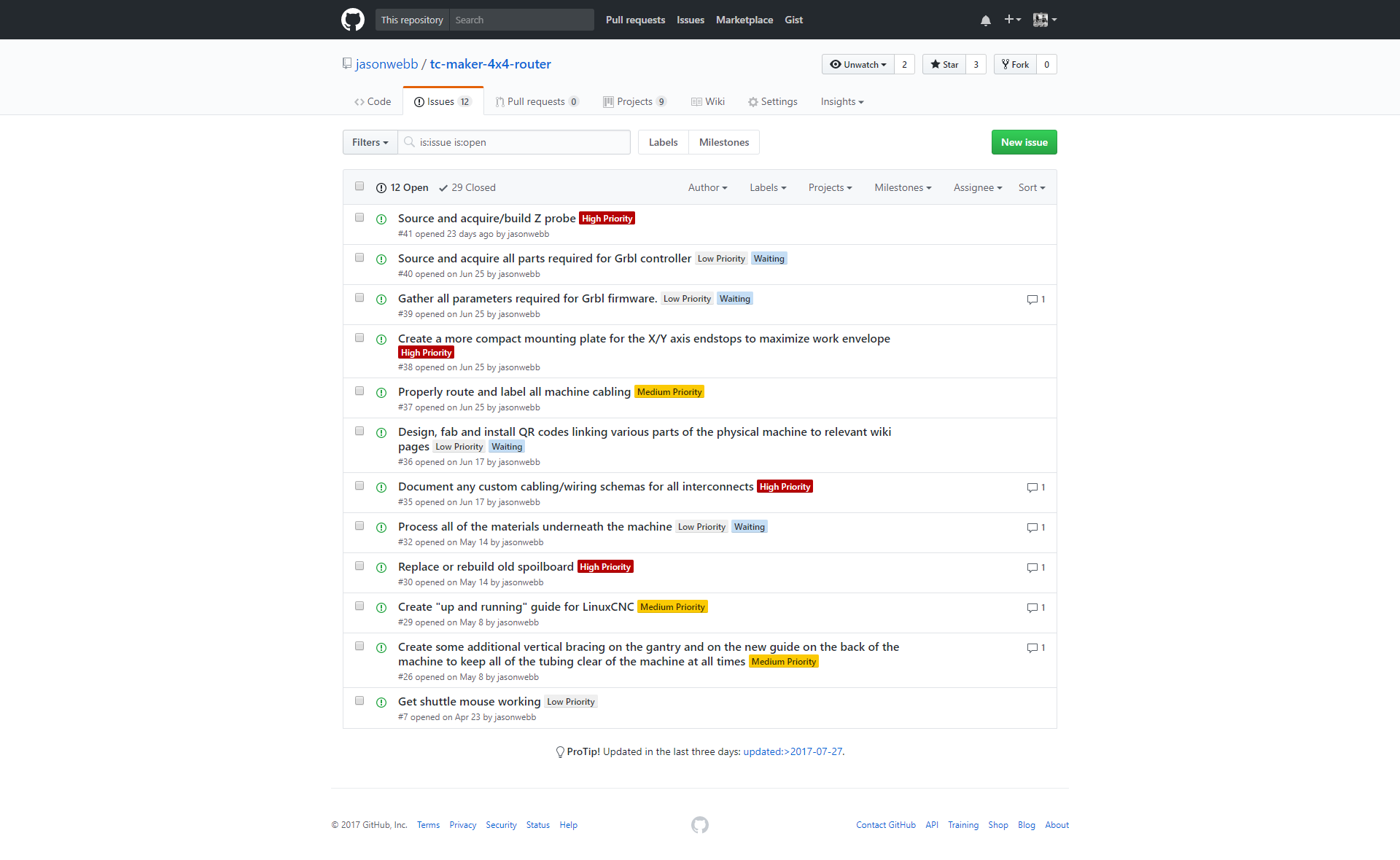Open the Milestones filter dropdown in list header
This screenshot has height=860, width=1400.
[x=903, y=187]
